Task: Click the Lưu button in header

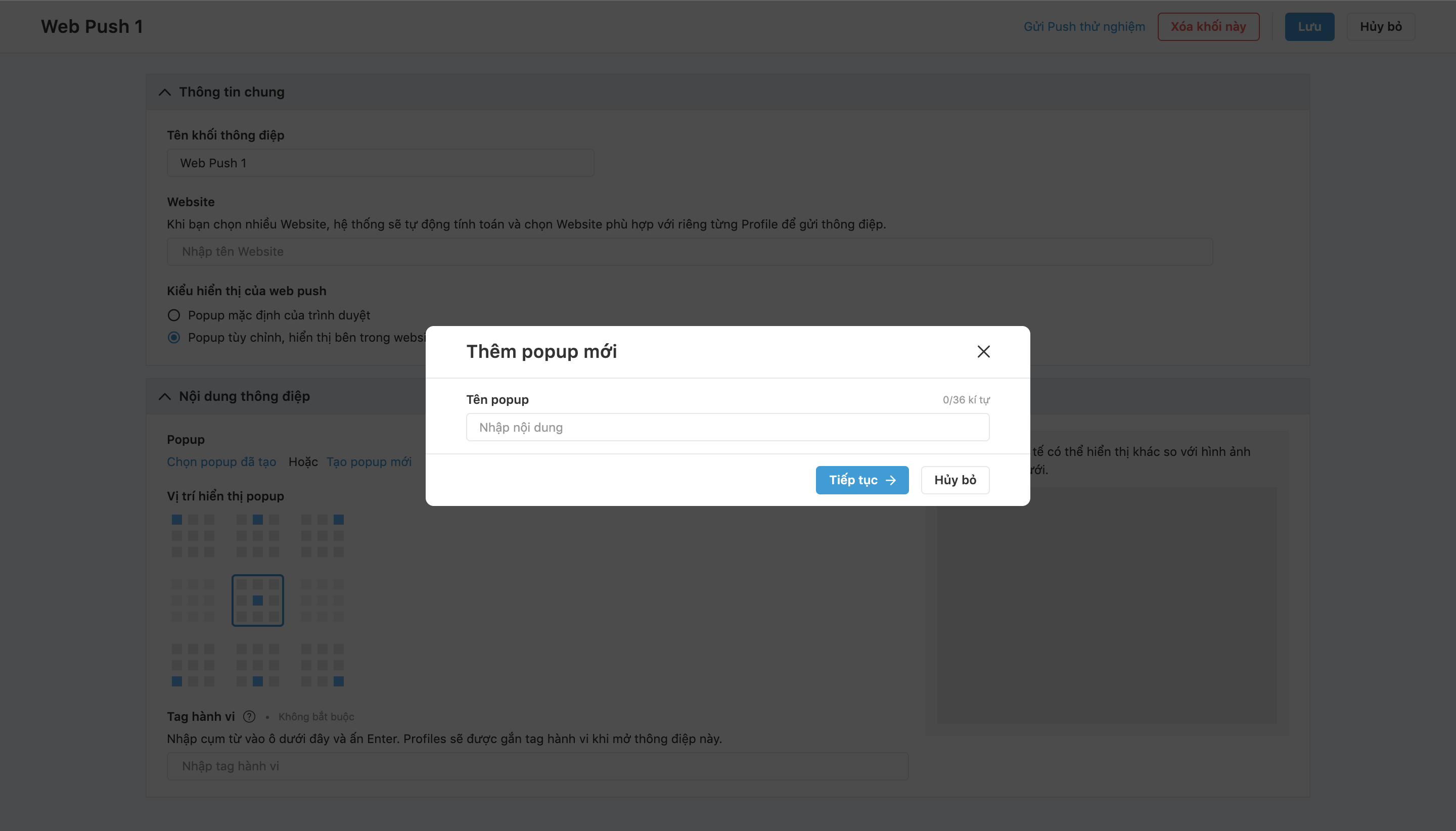Action: click(1309, 27)
